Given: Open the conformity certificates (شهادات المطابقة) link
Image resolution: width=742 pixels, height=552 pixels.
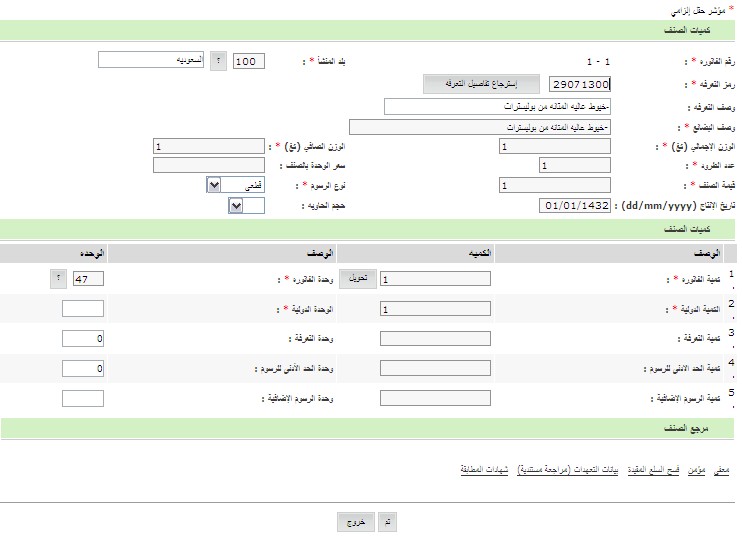Looking at the screenshot, I should (485, 469).
